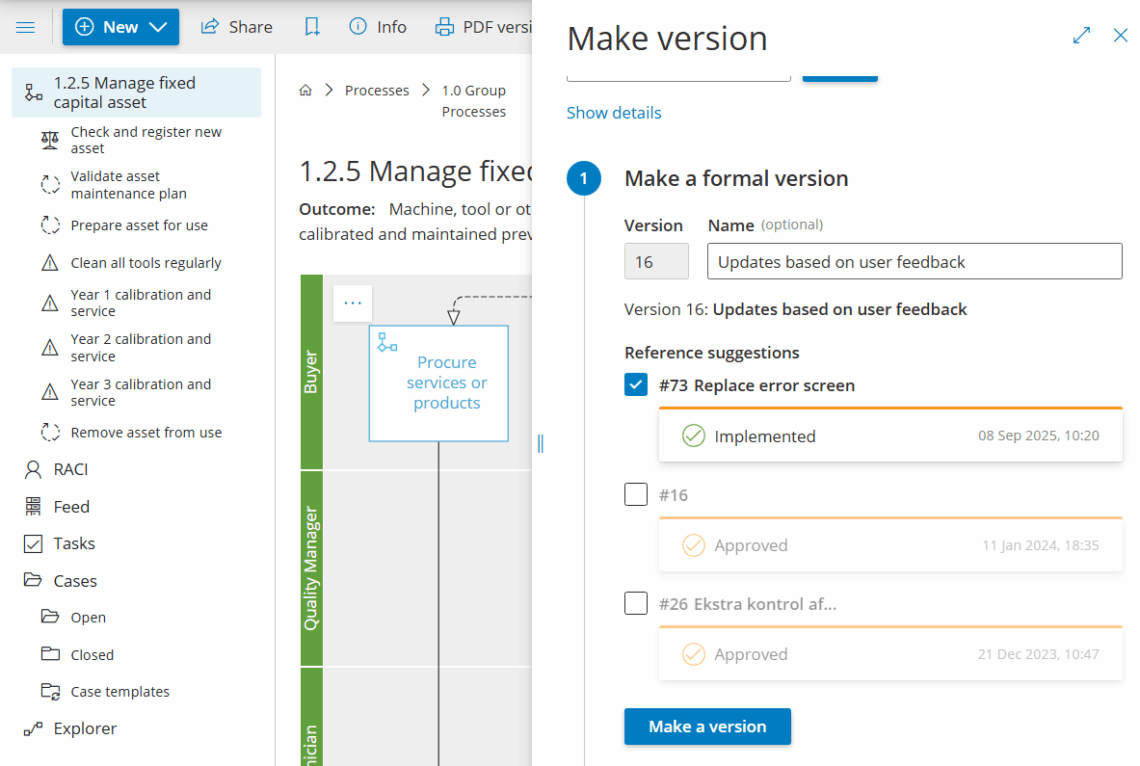Click the home breadcrumb icon
This screenshot has width=1140, height=766.
pyautogui.click(x=306, y=90)
